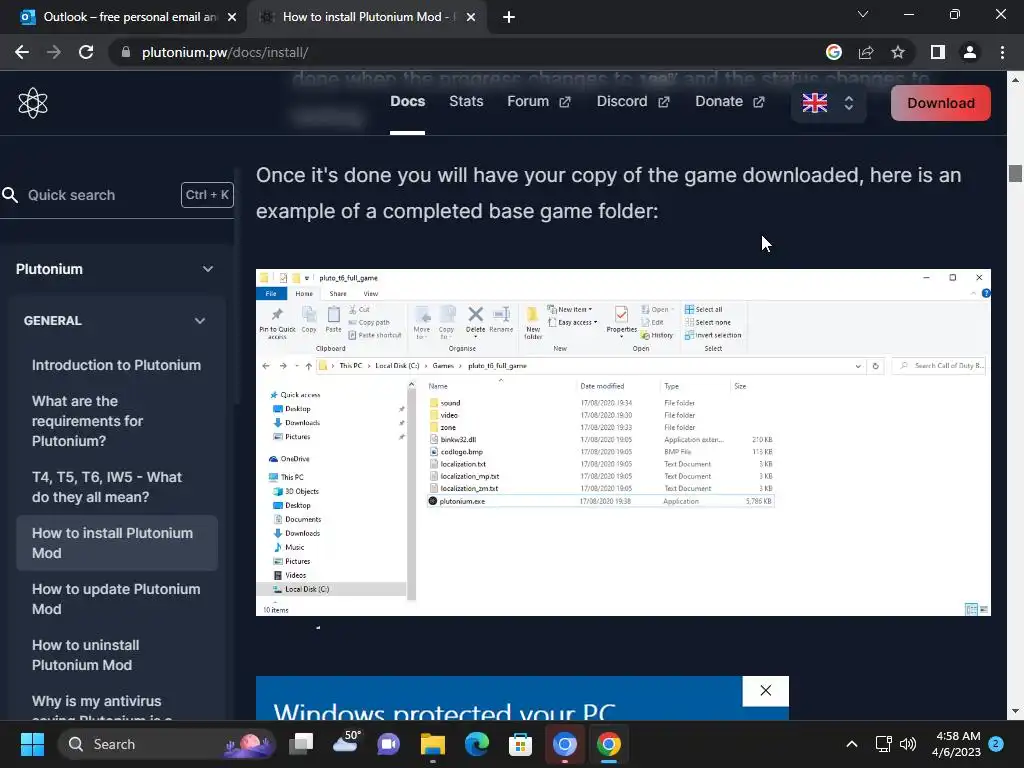Show hidden system tray icons
This screenshot has height=768, width=1024.
click(852, 744)
